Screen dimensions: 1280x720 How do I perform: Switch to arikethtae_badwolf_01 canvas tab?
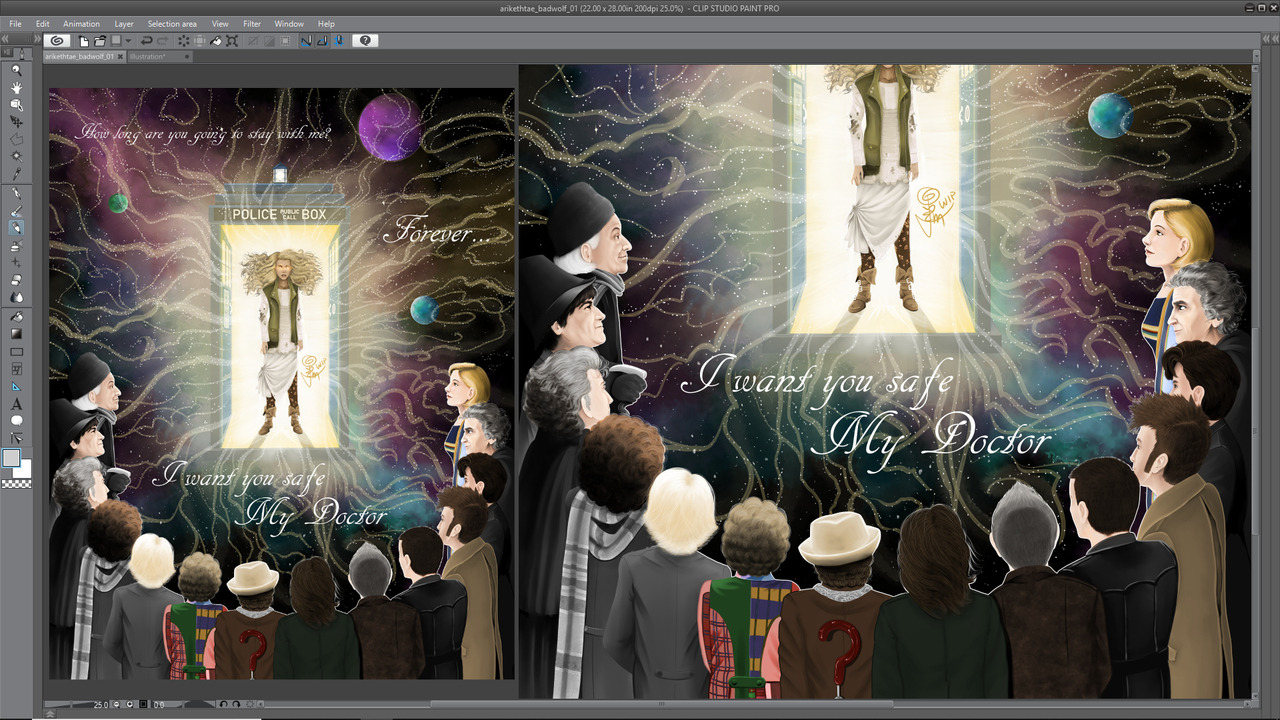(x=79, y=57)
